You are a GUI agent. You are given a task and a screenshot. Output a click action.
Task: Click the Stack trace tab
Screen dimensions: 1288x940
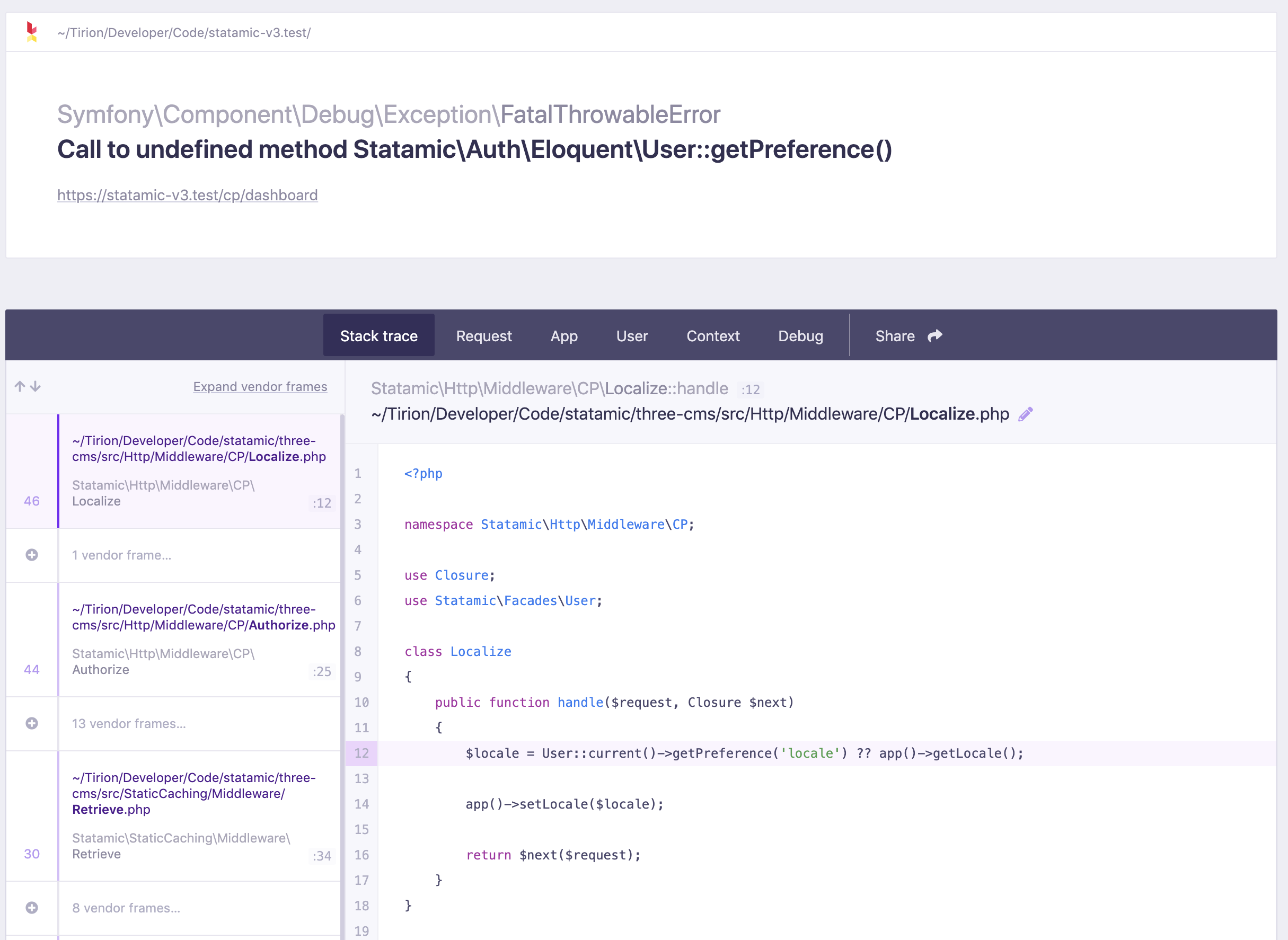tap(378, 336)
